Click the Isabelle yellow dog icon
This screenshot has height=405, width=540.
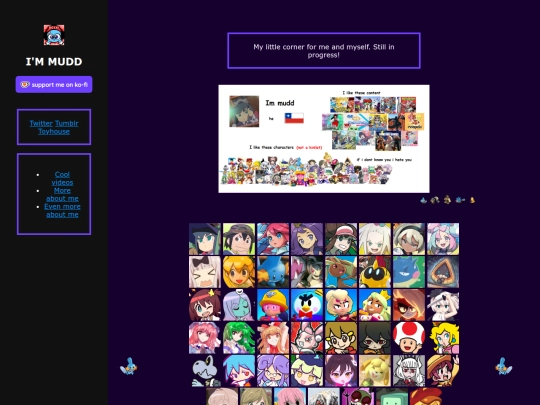(375, 371)
